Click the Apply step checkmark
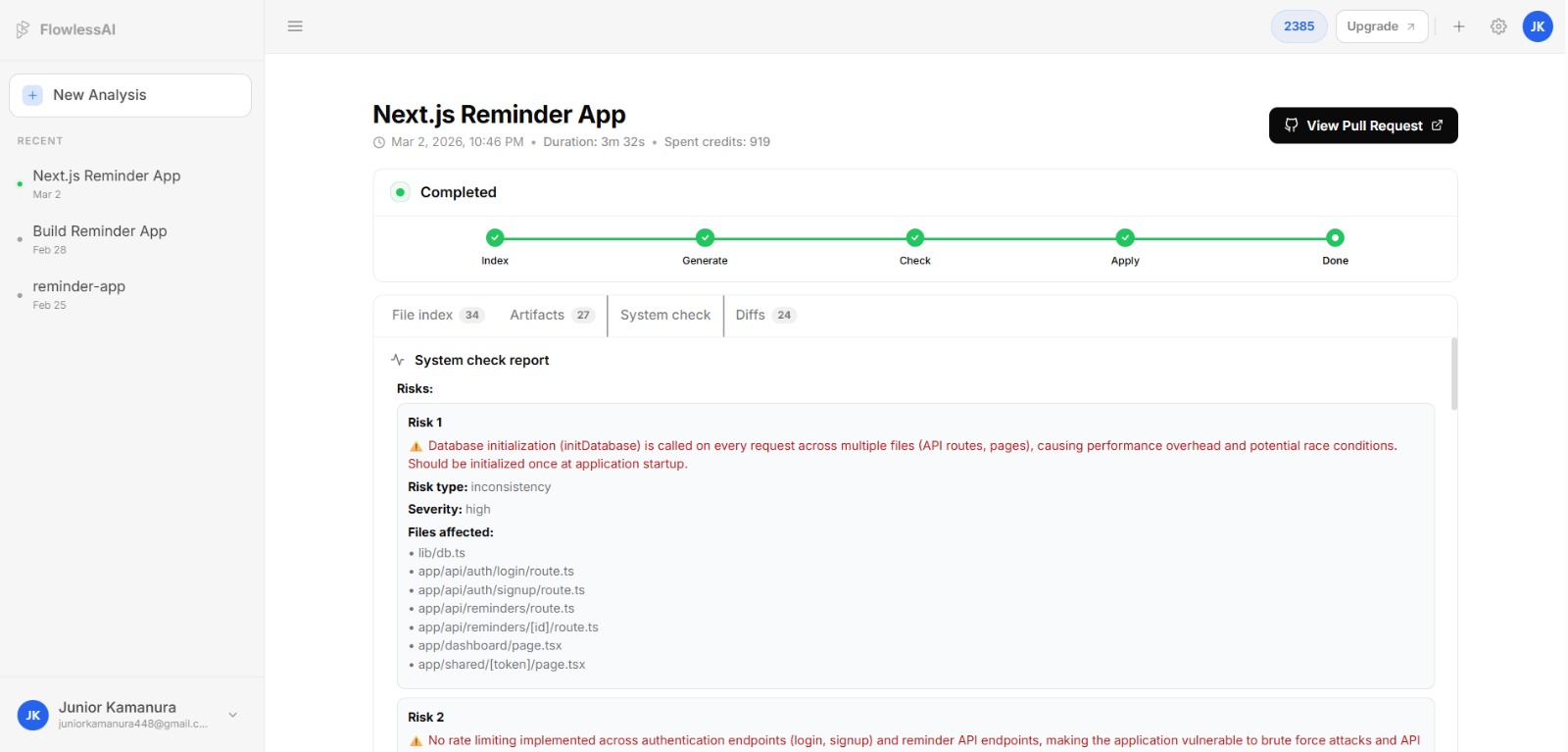 (x=1125, y=237)
